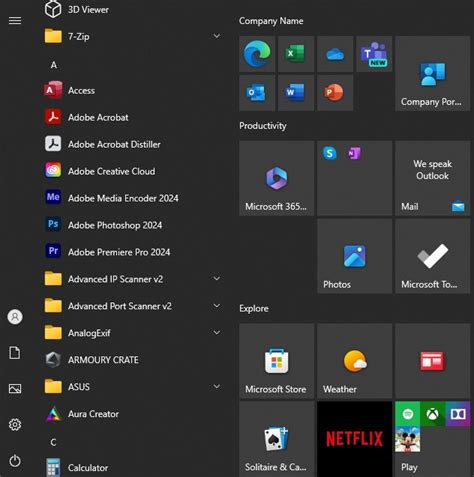Image resolution: width=474 pixels, height=477 pixels.
Task: Open the Microsoft Edge tile
Action: pyautogui.click(x=257, y=54)
